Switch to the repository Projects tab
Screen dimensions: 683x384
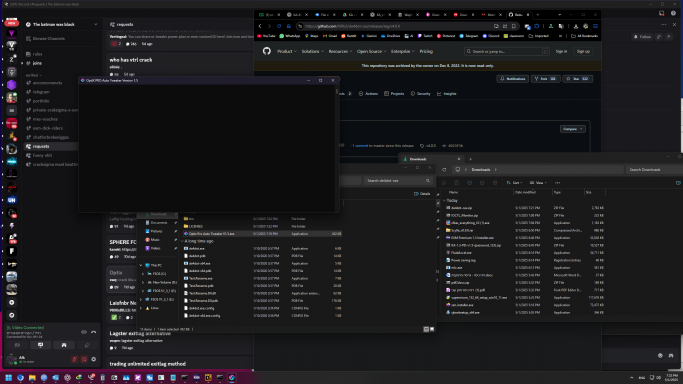pyautogui.click(x=394, y=94)
